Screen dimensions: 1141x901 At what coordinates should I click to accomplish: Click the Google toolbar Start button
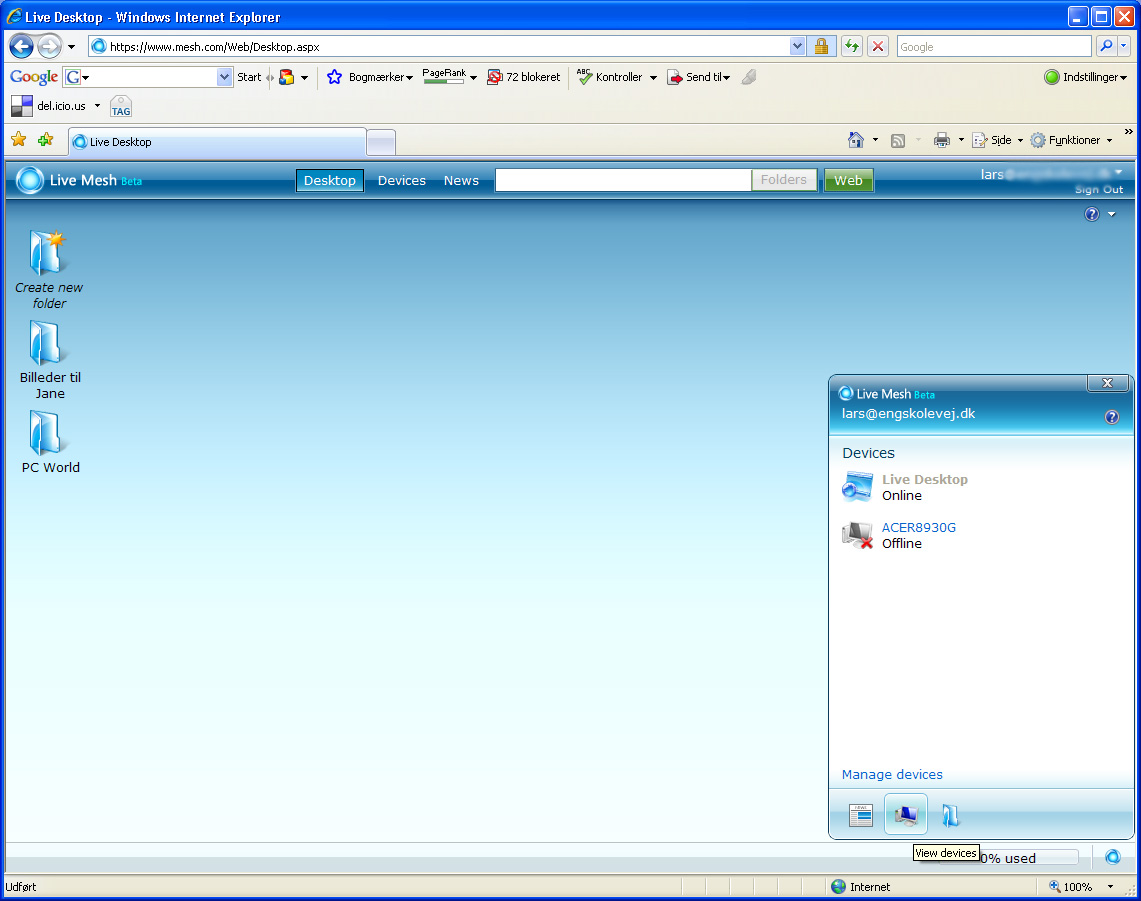pyautogui.click(x=249, y=76)
